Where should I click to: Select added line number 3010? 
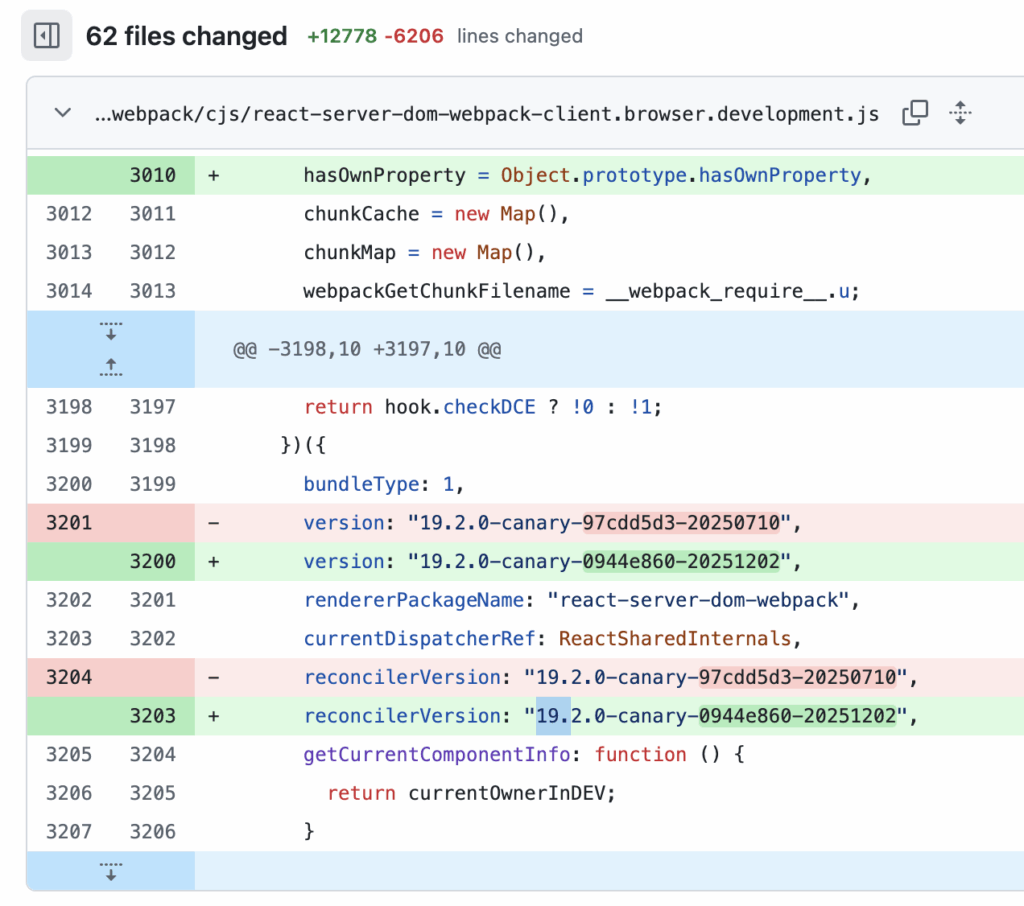[x=152, y=176]
